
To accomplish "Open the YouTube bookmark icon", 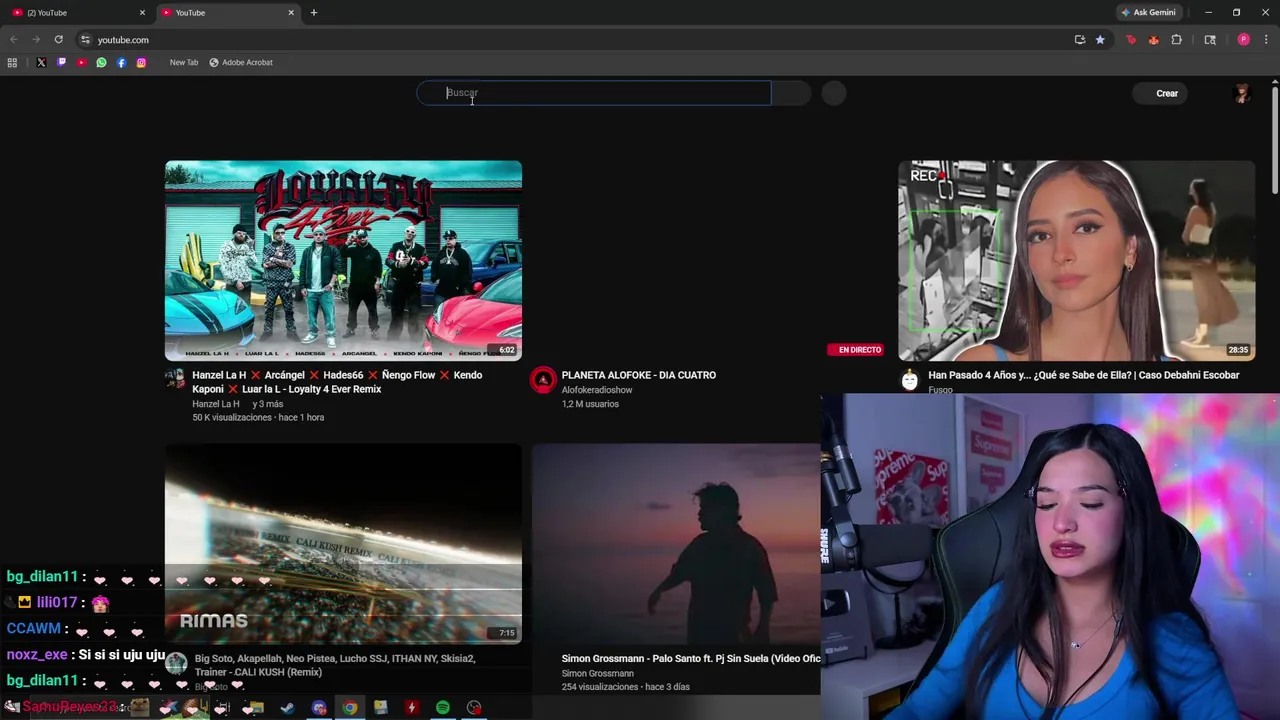I will click(x=81, y=62).
